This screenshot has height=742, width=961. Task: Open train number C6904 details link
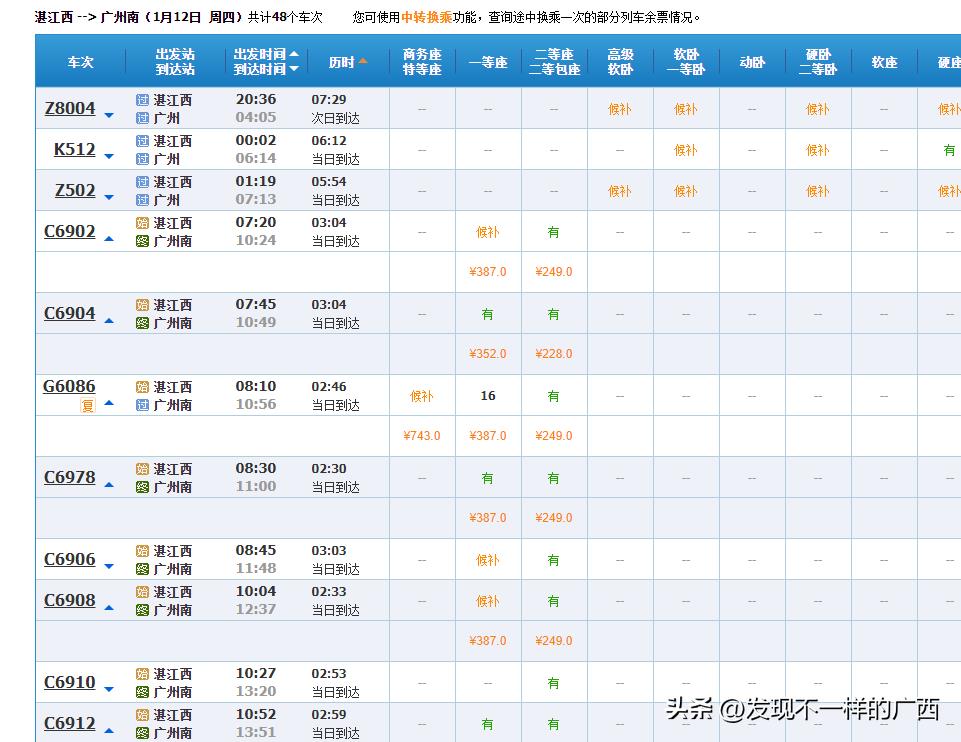click(70, 313)
